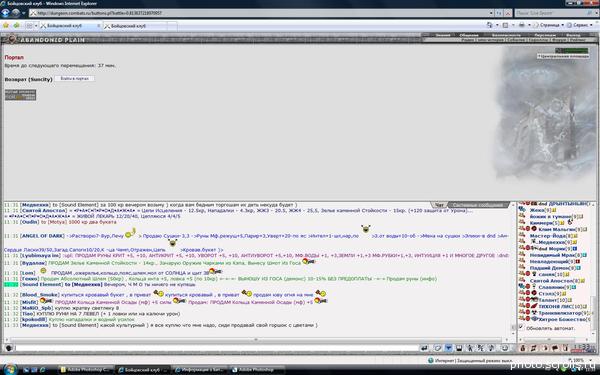Click the address bar URL field
This screenshot has height=375, width=600.
click(260, 13)
